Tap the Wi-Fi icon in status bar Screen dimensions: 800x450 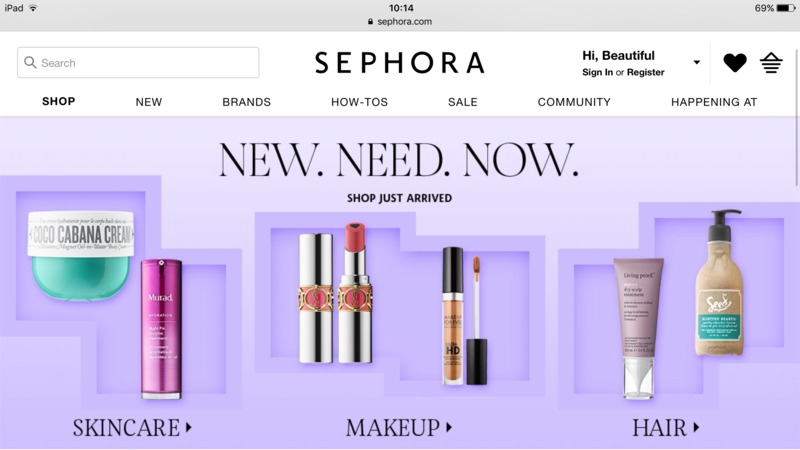pyautogui.click(x=33, y=8)
